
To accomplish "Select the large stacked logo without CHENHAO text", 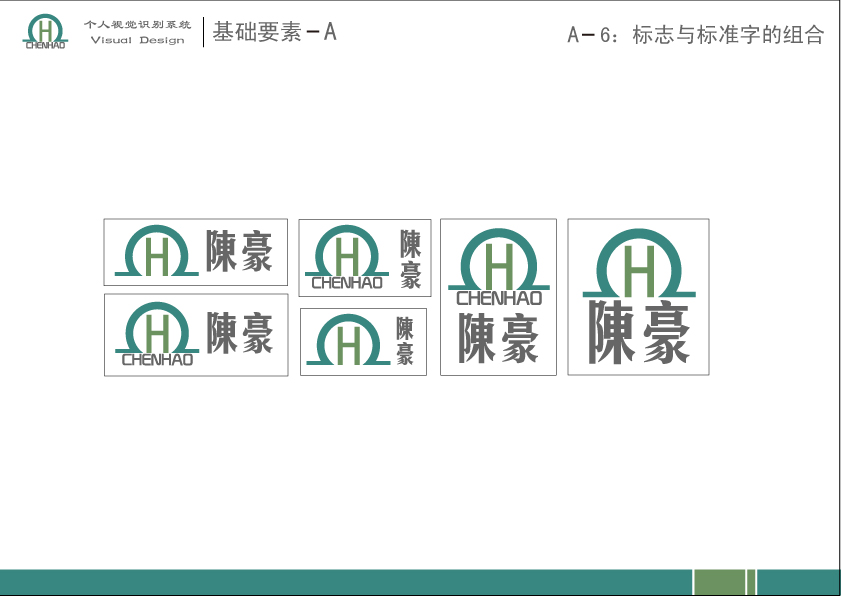I will point(638,297).
